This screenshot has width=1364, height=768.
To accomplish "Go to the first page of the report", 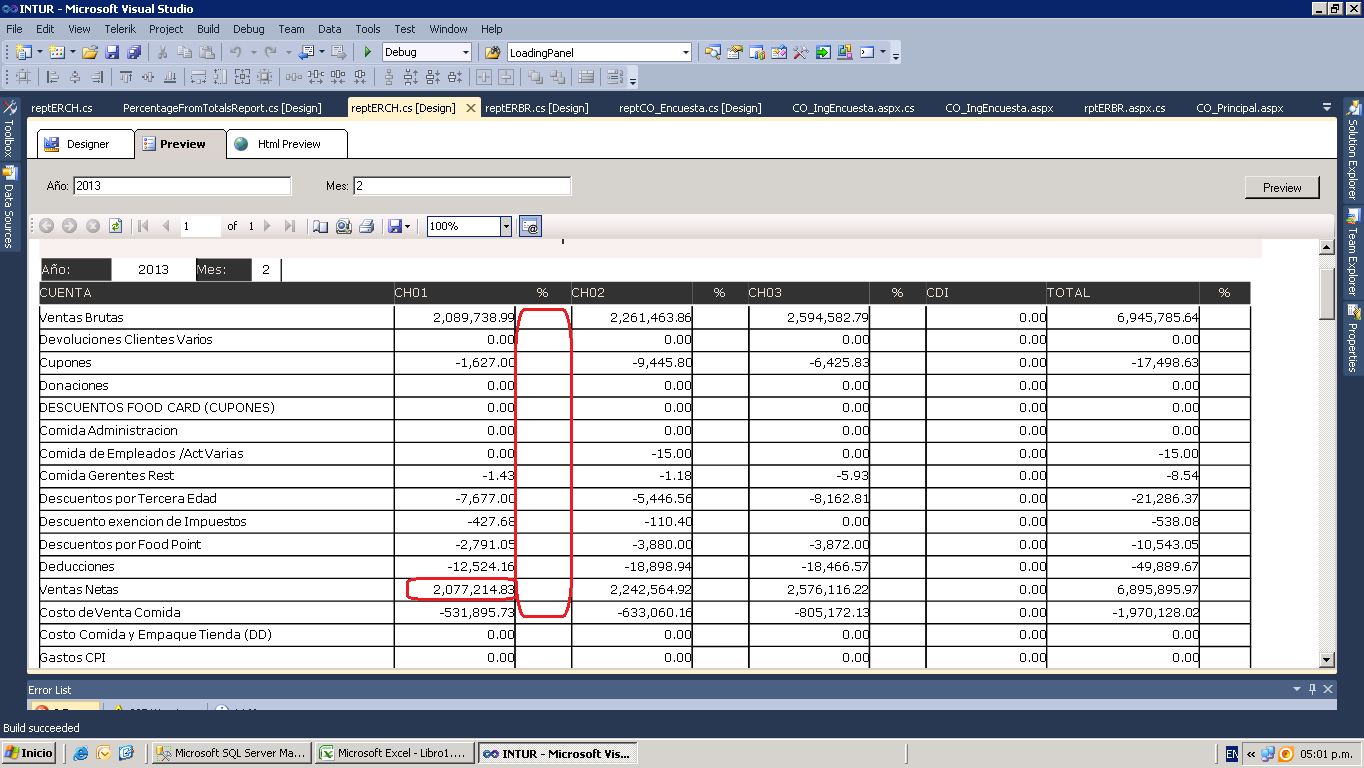I will [x=143, y=227].
